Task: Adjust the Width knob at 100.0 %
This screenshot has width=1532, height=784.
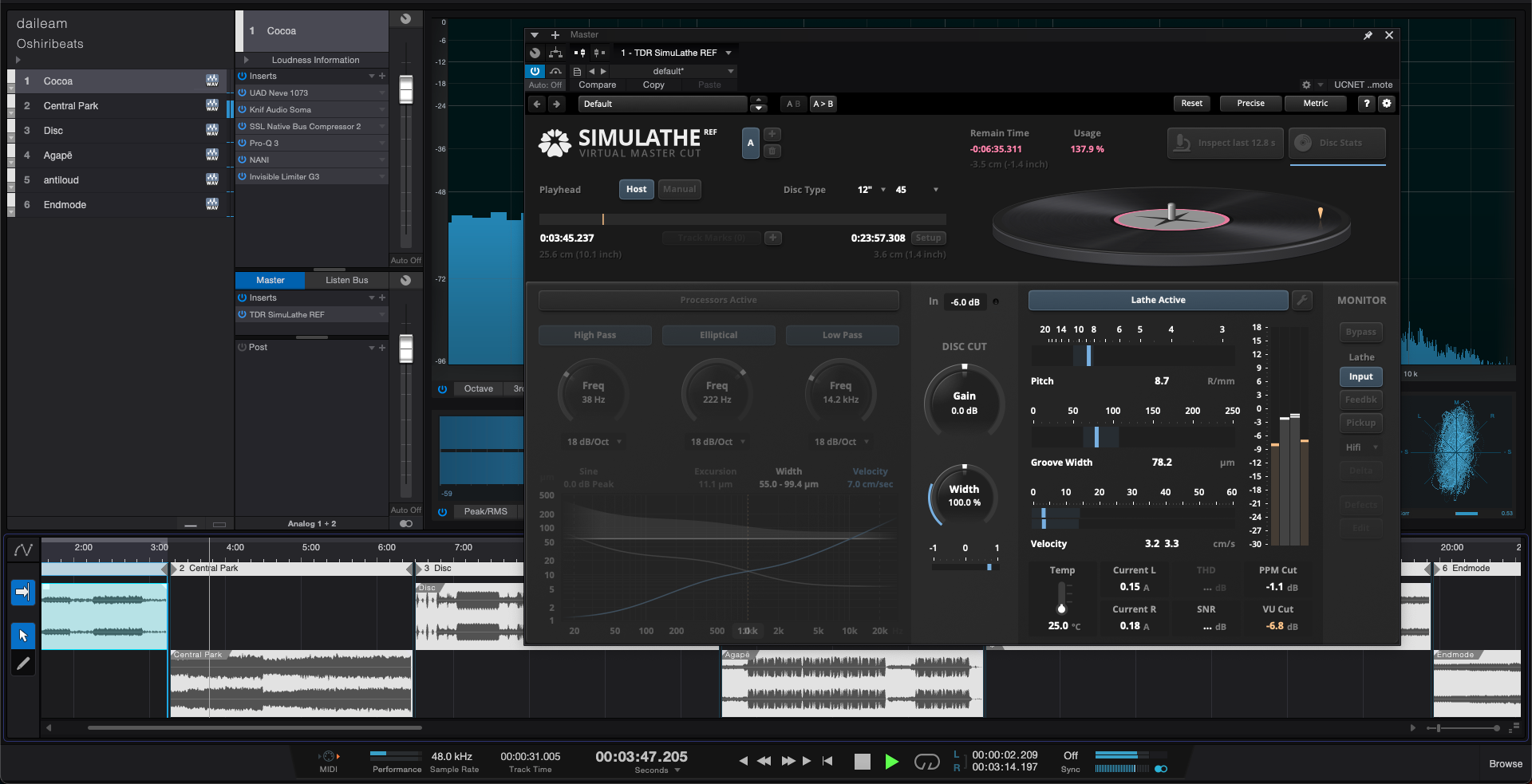Action: tap(964, 495)
